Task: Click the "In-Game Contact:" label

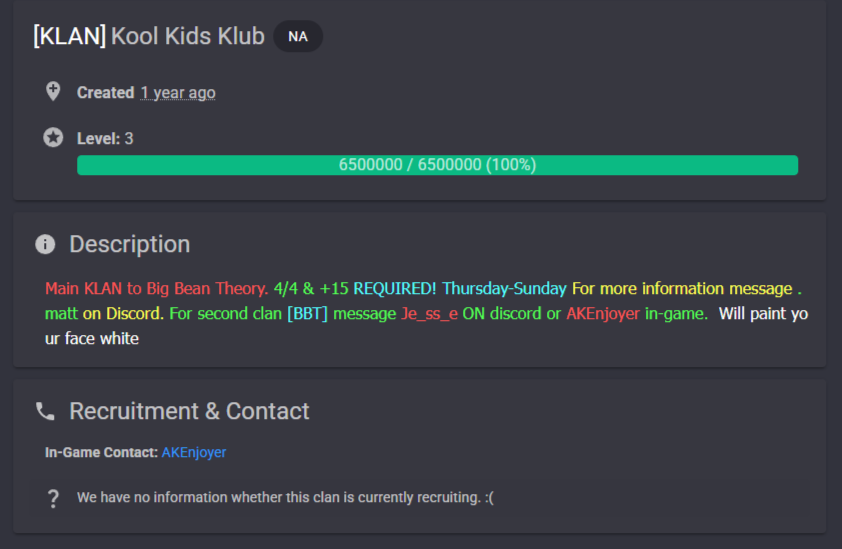Action: click(x=101, y=452)
